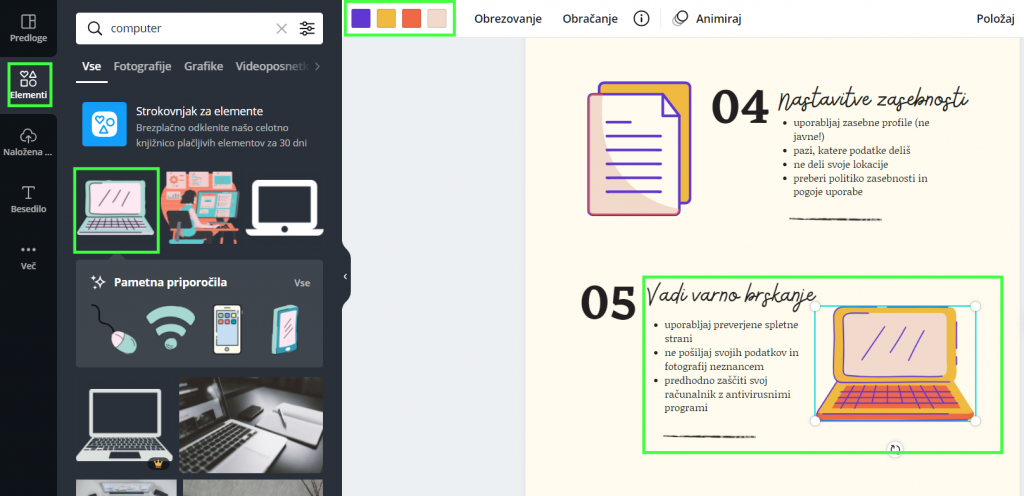
Task: Click the Animiraj animate button
Action: (x=707, y=18)
